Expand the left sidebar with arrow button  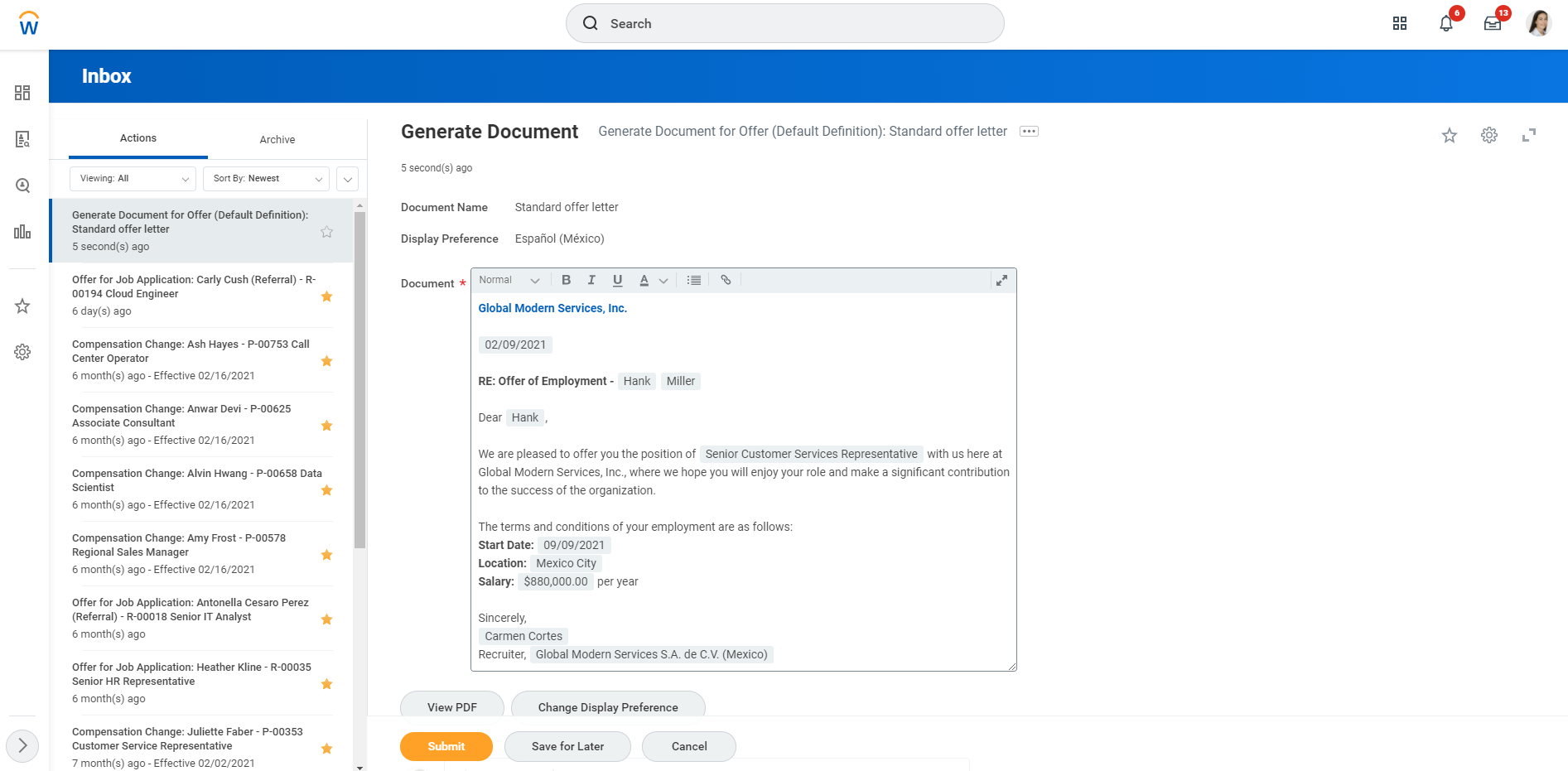click(22, 746)
